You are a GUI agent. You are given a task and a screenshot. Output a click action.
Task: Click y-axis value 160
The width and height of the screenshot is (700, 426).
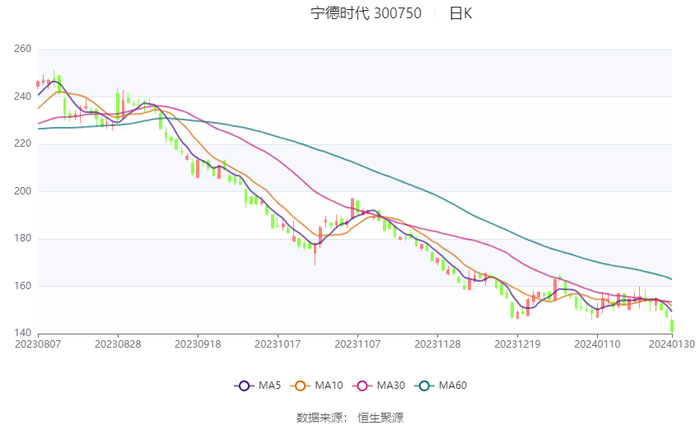(23, 286)
